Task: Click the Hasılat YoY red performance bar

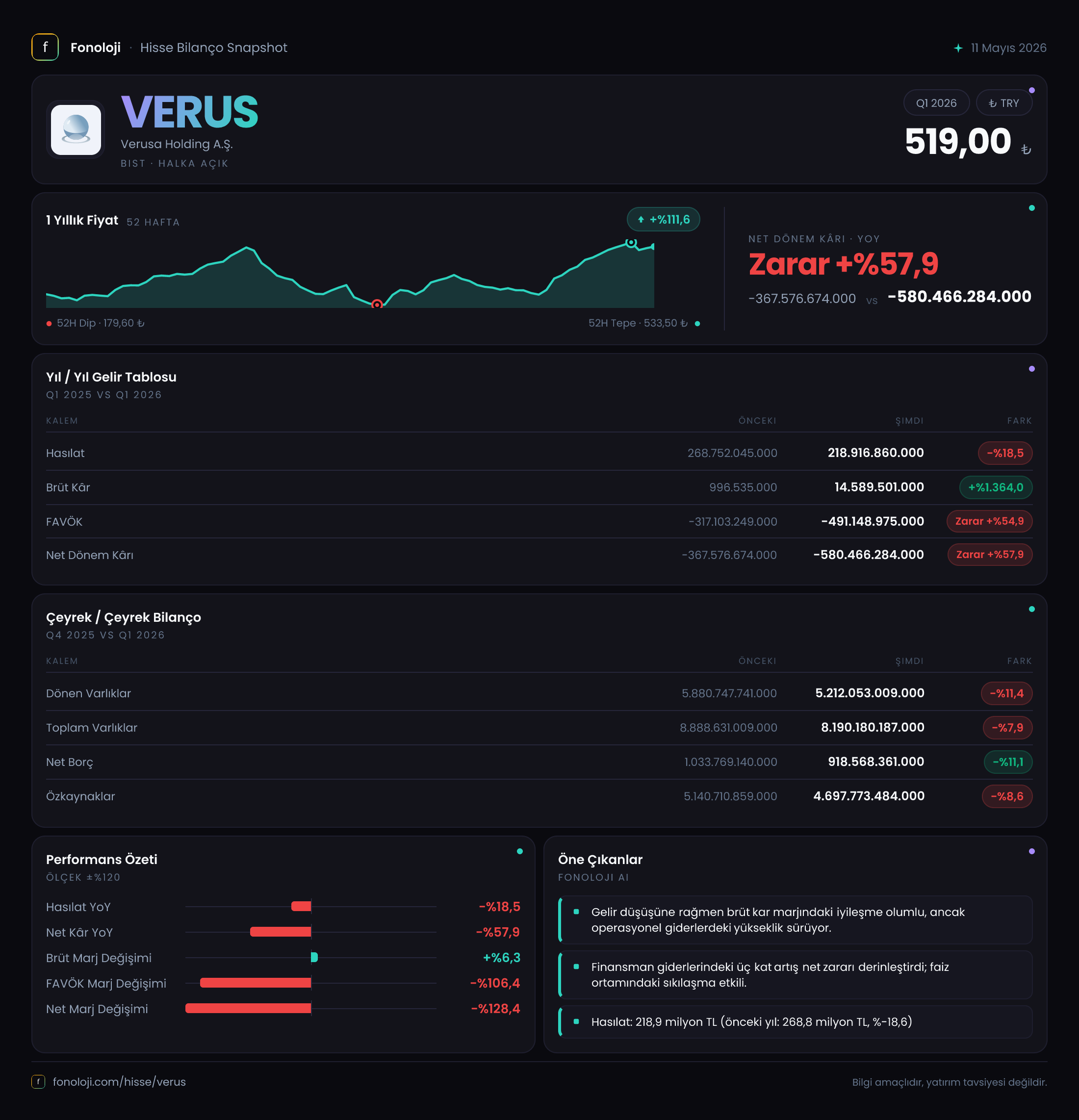Action: [x=301, y=906]
